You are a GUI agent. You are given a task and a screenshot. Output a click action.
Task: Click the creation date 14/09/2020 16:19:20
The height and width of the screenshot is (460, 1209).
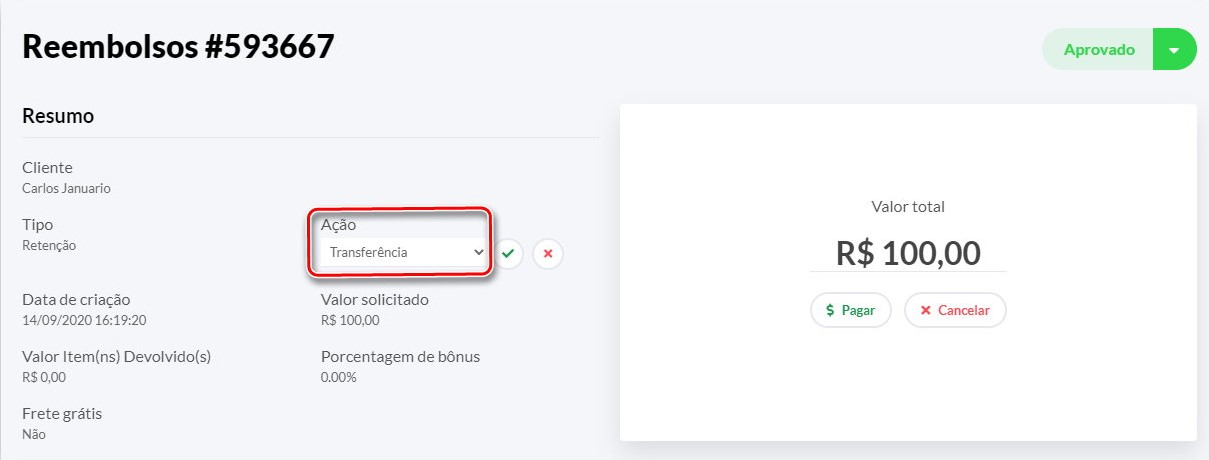[85, 320]
